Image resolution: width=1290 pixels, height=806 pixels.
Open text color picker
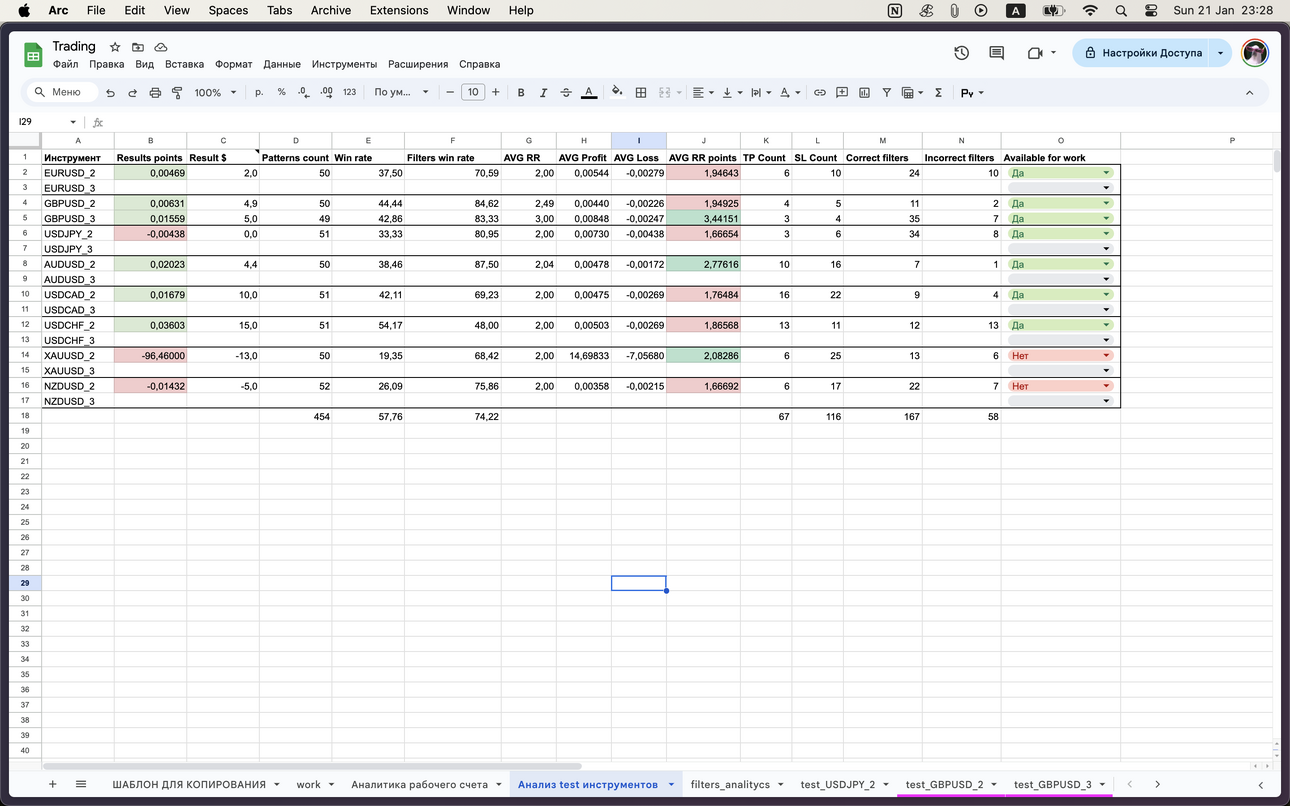pyautogui.click(x=589, y=92)
